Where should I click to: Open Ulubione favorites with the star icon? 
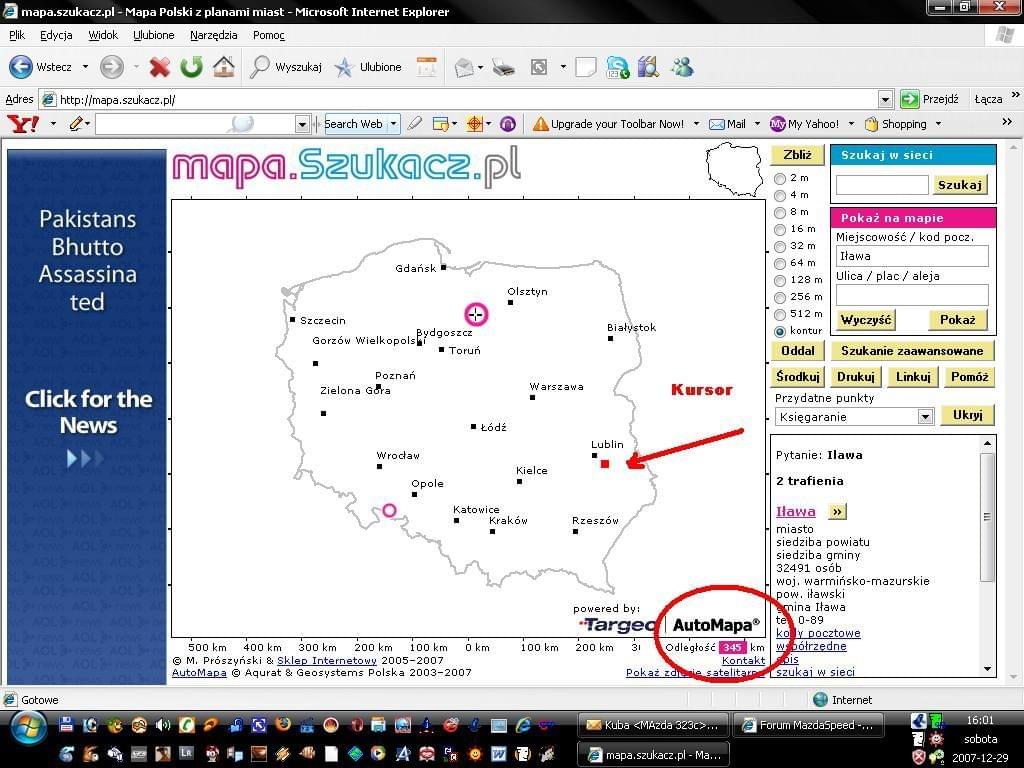pyautogui.click(x=344, y=67)
